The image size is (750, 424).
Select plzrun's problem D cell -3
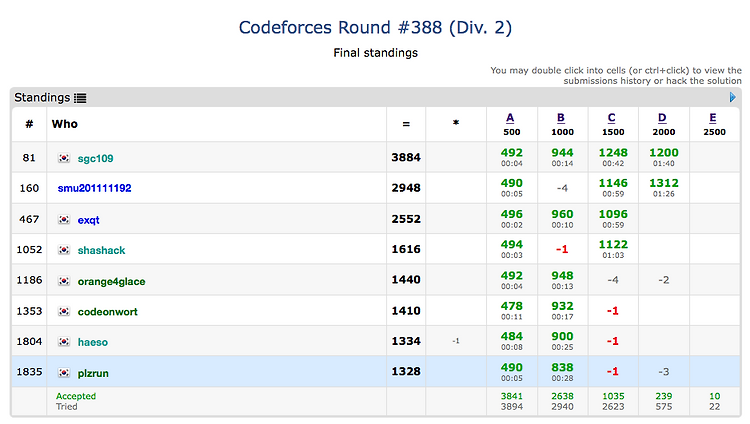664,372
